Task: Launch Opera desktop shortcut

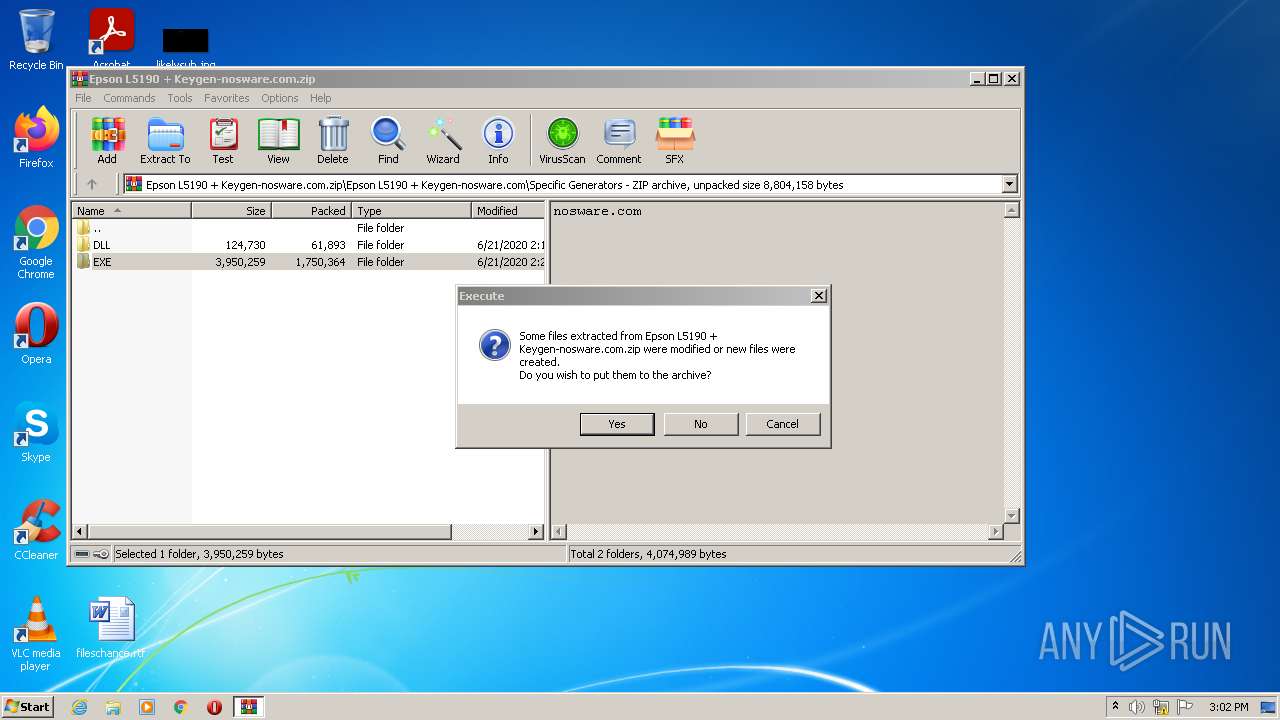Action: pos(36,334)
